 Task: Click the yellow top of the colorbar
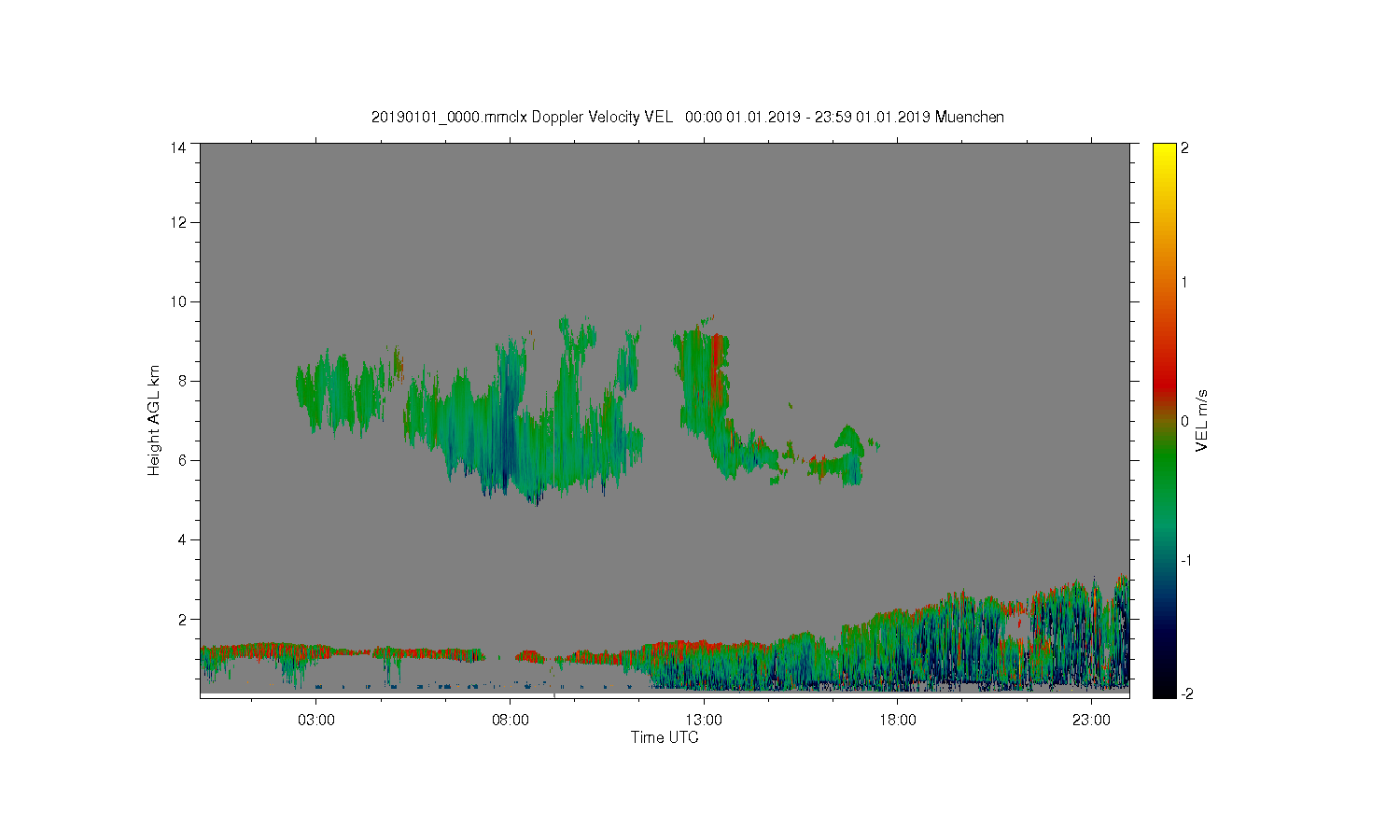(1163, 151)
